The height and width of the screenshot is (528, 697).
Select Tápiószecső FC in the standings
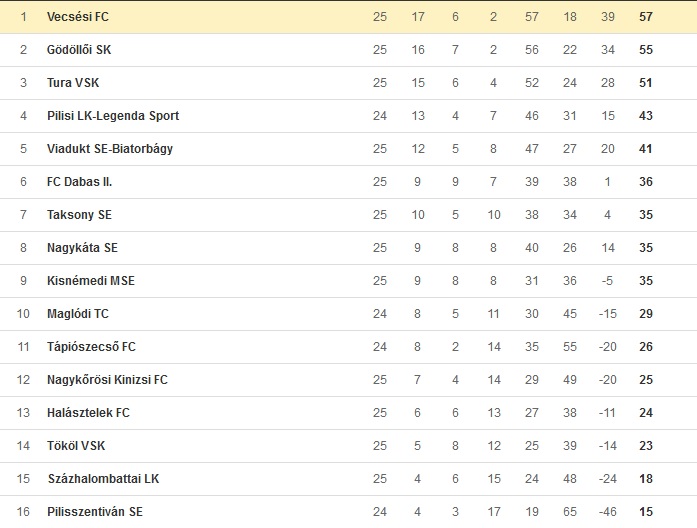[x=91, y=347]
